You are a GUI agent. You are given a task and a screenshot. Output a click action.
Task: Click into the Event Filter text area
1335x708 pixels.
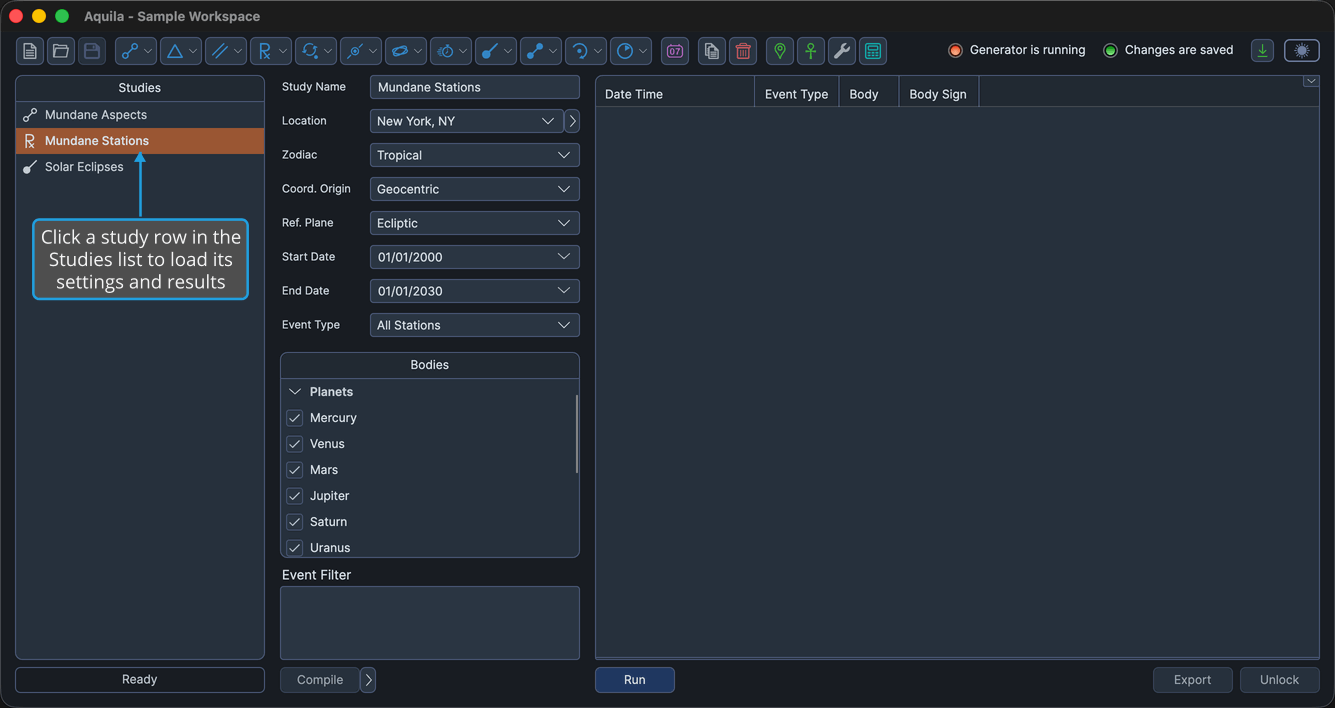(430, 623)
